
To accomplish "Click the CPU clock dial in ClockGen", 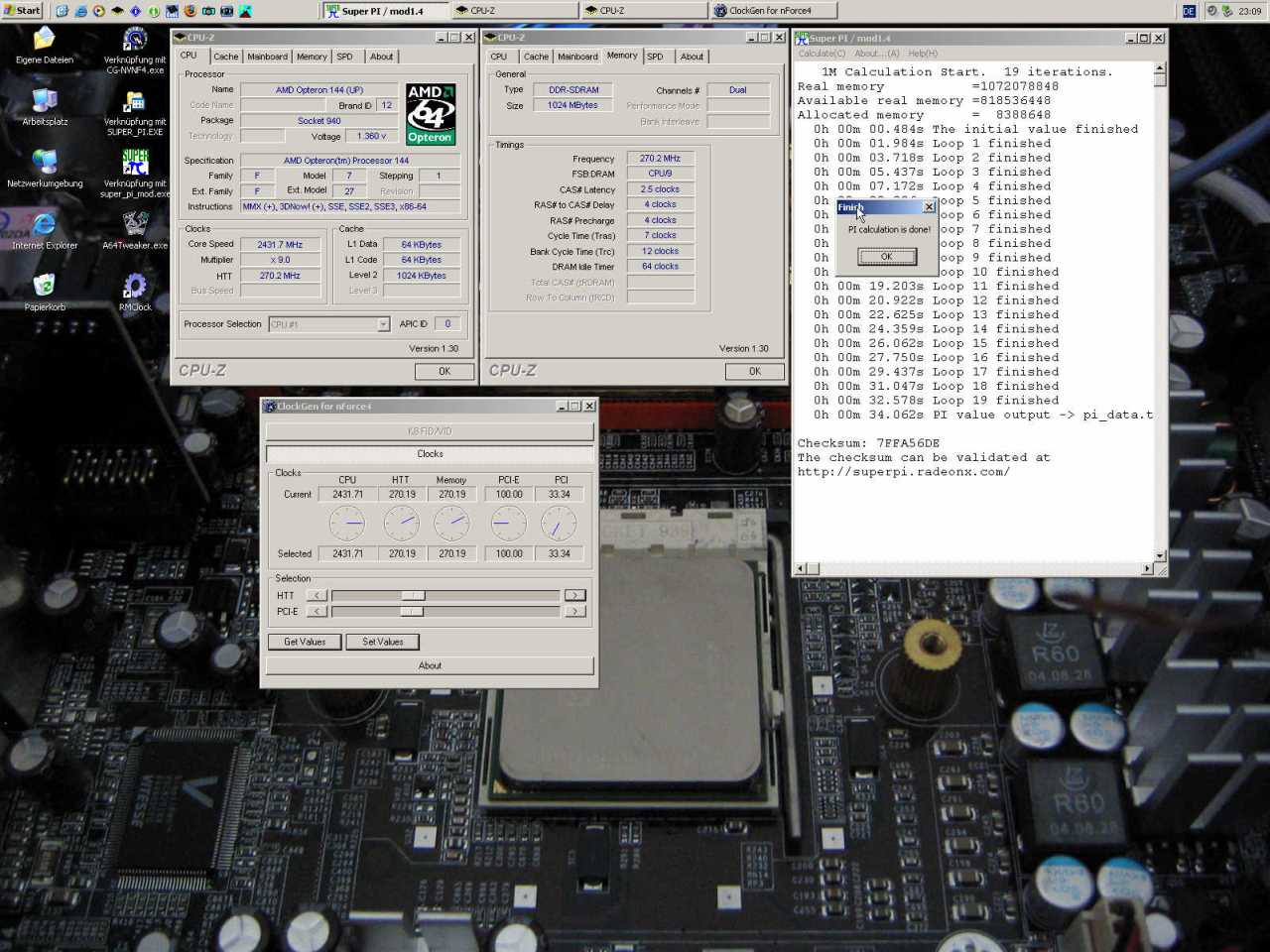I will click(347, 523).
